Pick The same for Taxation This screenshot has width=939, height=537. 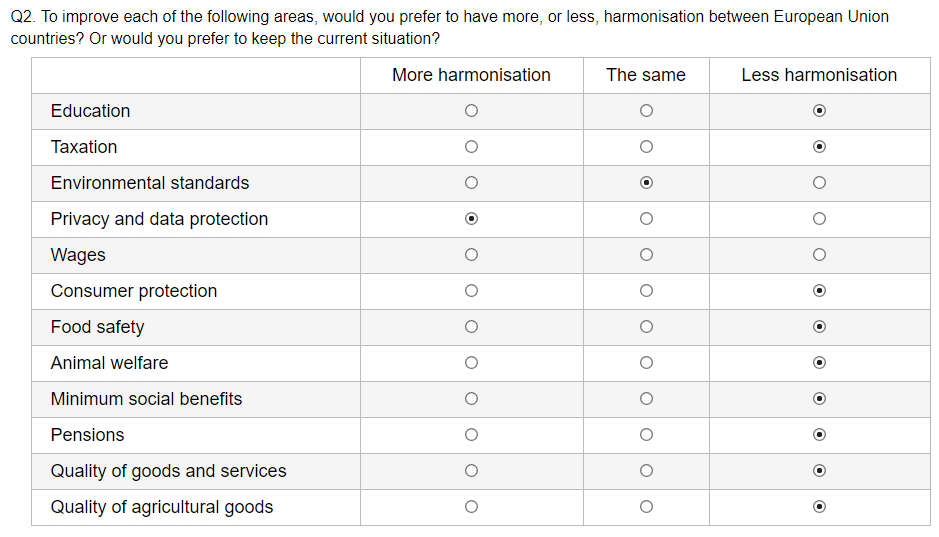[646, 147]
